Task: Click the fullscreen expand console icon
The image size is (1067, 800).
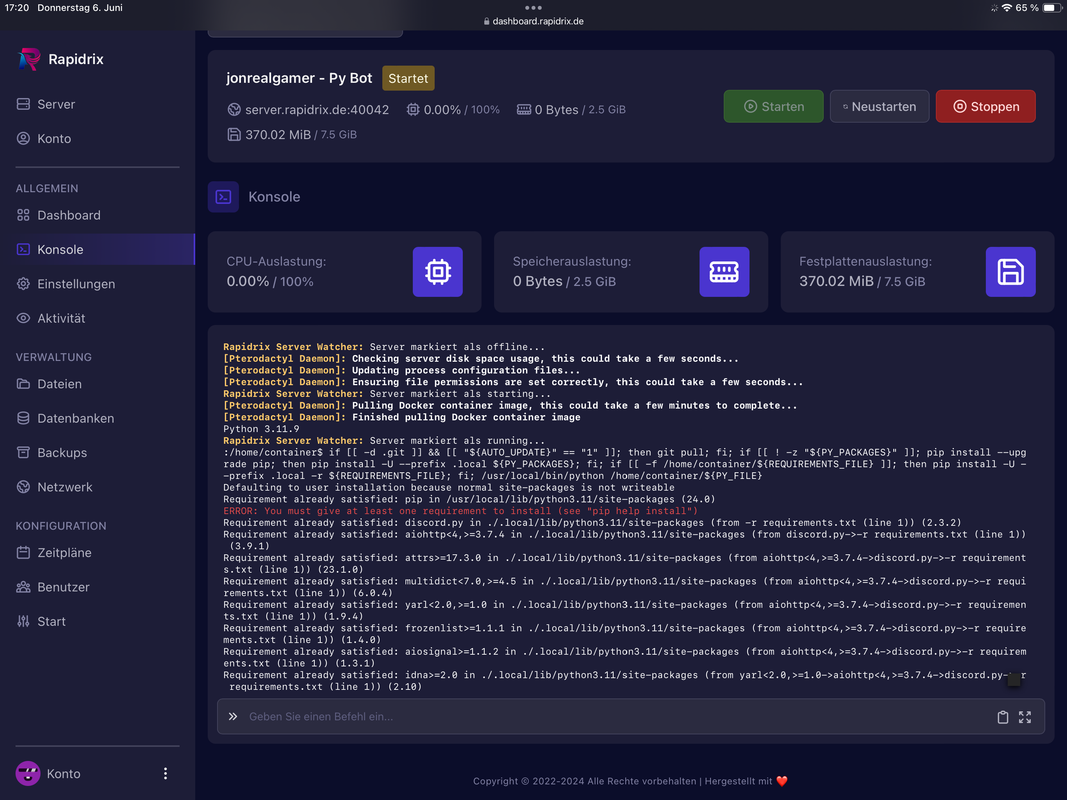Action: [x=1025, y=717]
